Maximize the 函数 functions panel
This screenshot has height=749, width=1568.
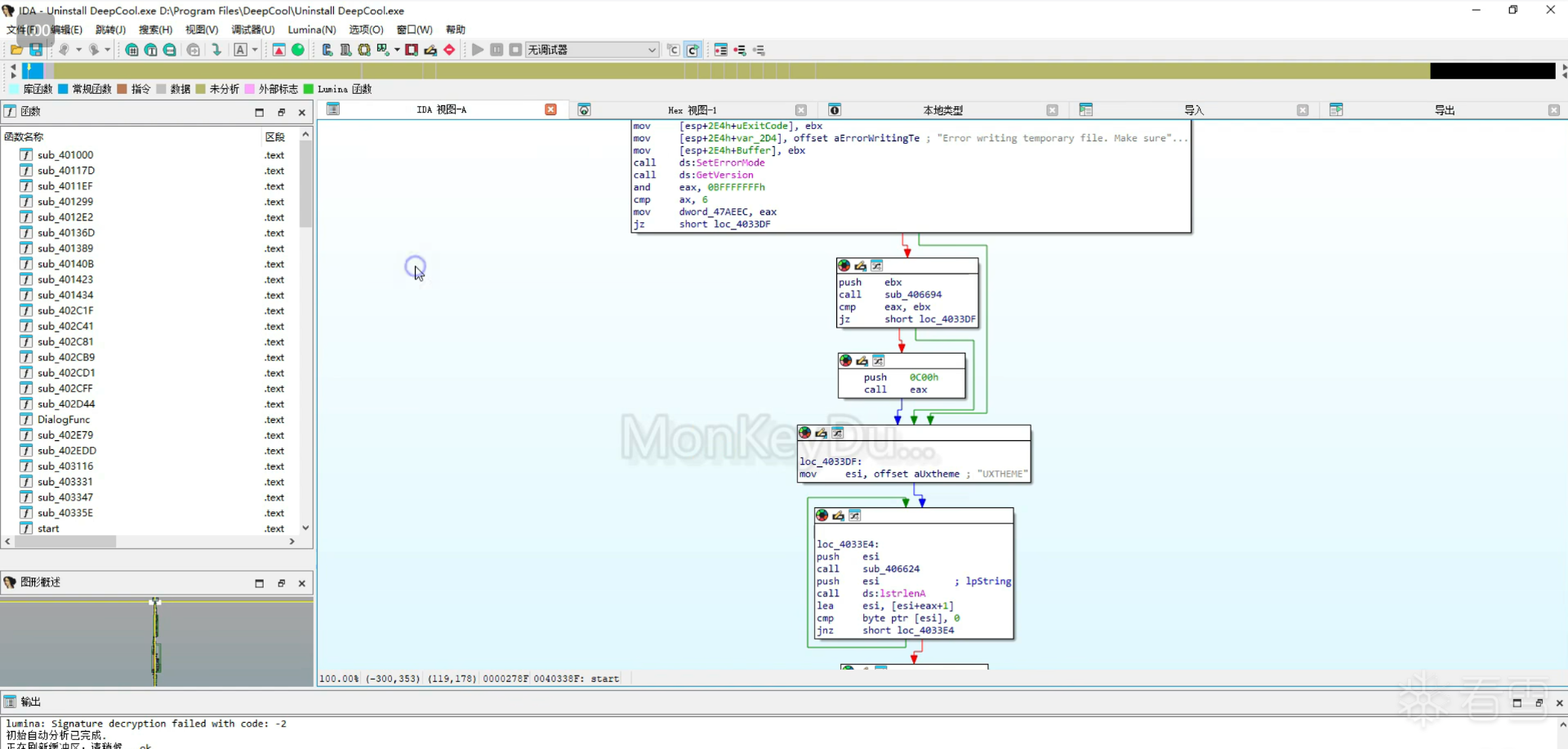260,112
